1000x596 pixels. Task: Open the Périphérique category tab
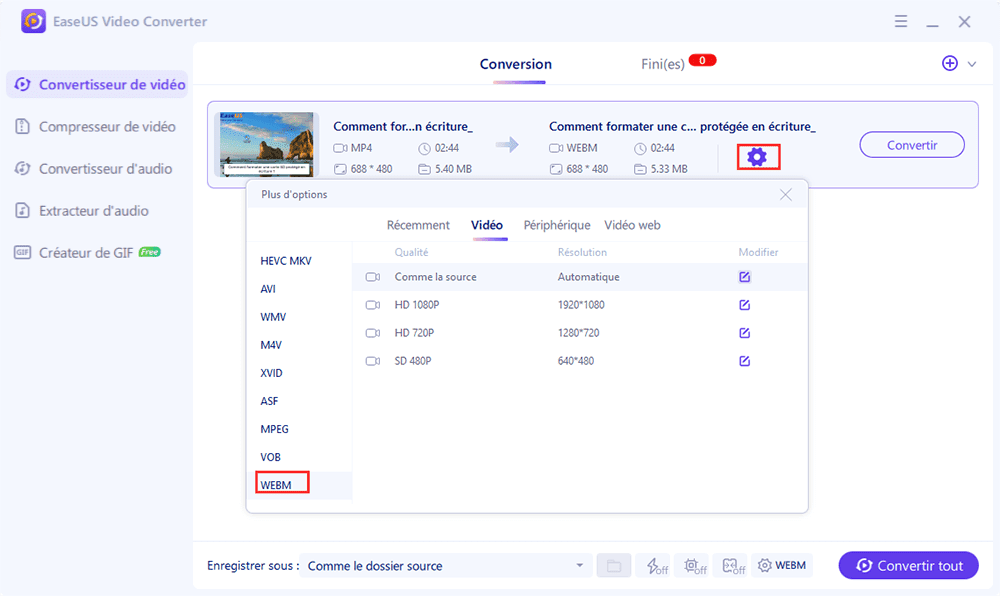(556, 225)
